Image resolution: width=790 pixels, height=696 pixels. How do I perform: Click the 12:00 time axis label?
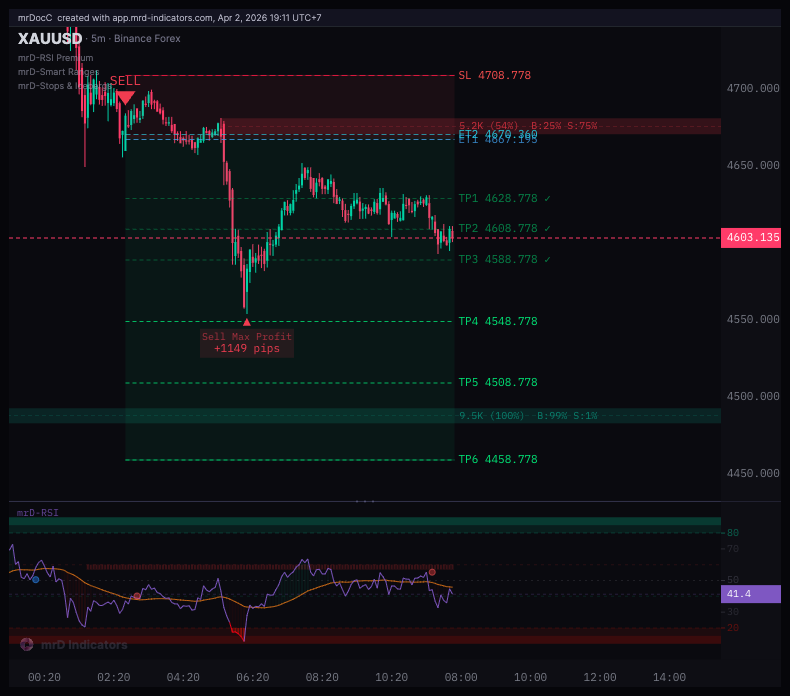600,678
